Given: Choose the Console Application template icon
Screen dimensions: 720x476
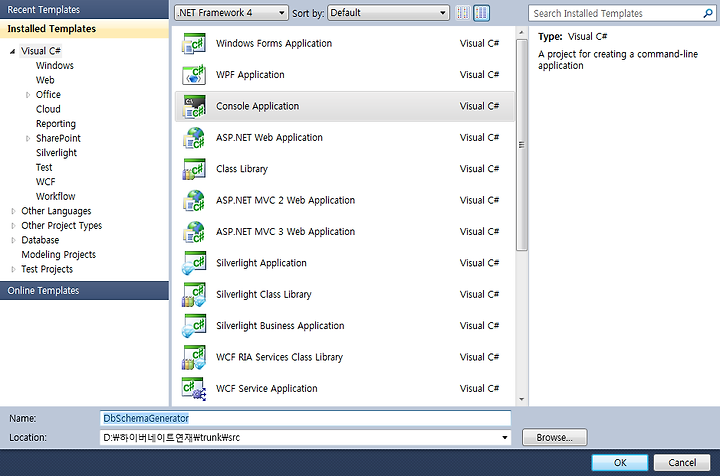Looking at the screenshot, I should 194,106.
